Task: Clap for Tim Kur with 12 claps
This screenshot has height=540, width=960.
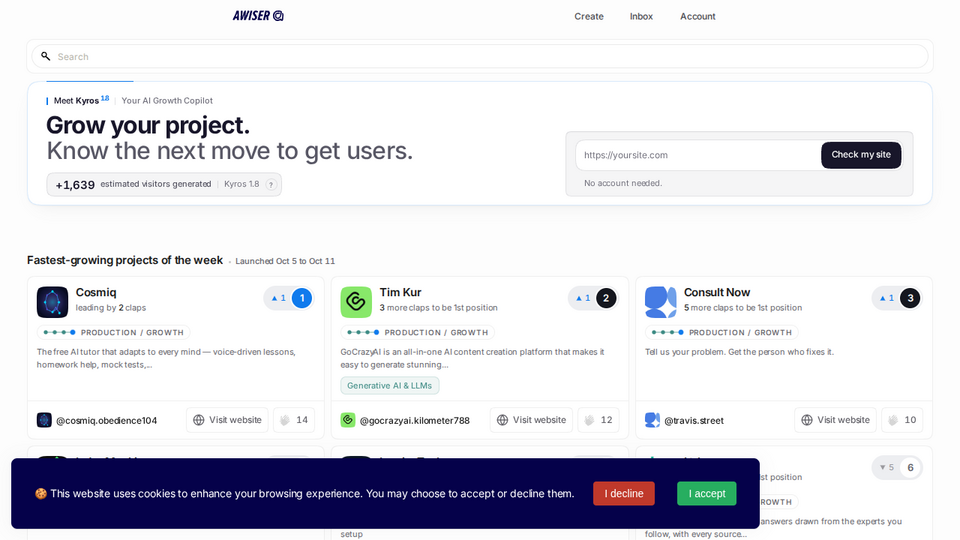Action: [598, 420]
